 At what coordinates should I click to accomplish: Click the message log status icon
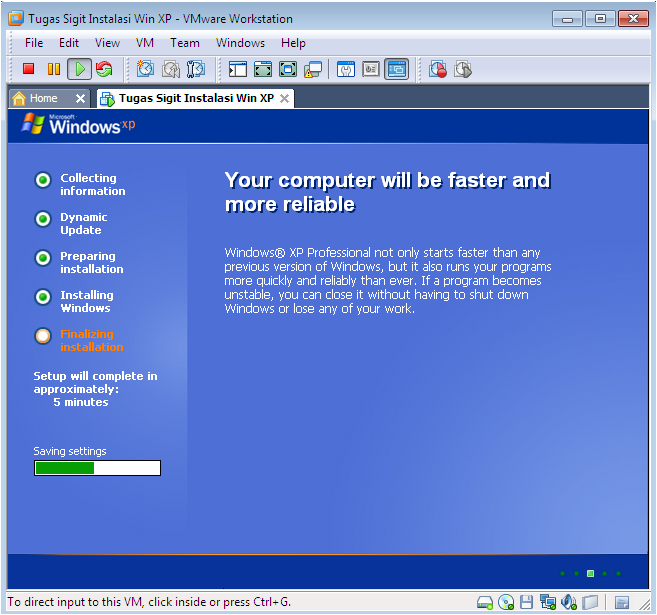pyautogui.click(x=622, y=603)
